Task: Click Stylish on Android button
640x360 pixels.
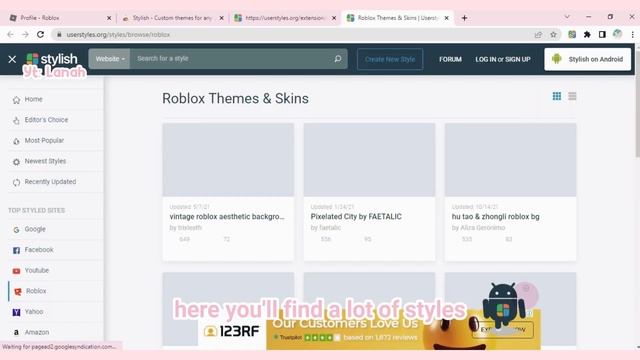Action: pos(587,59)
